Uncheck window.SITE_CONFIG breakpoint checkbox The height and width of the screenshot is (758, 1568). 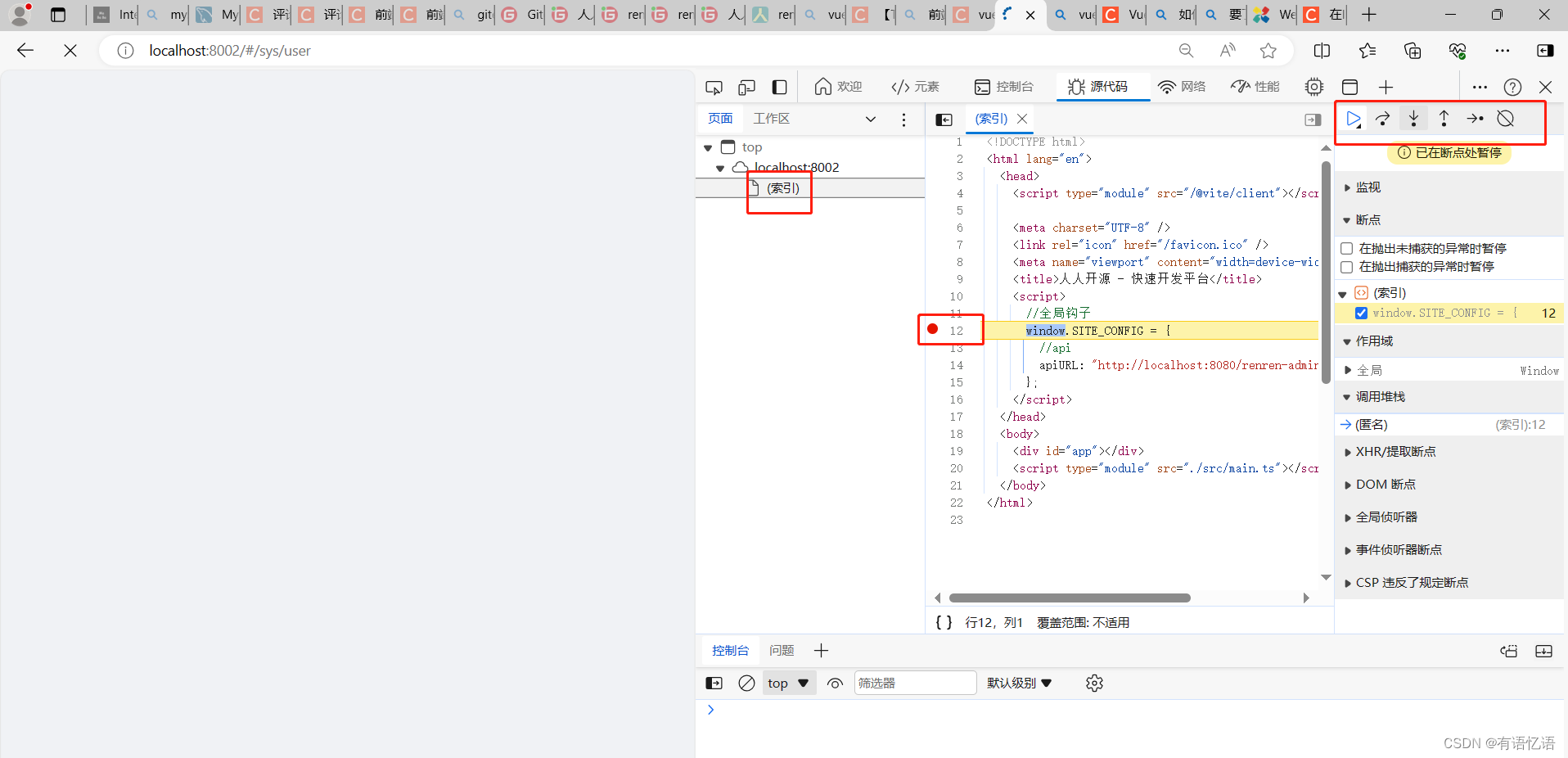pos(1361,313)
